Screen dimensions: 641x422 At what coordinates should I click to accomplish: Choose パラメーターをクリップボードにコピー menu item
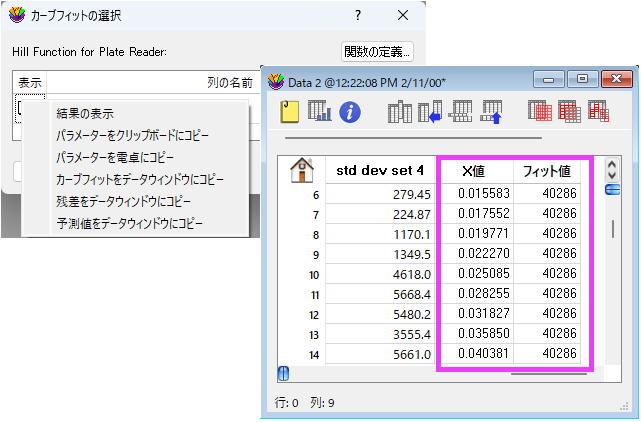click(132, 135)
